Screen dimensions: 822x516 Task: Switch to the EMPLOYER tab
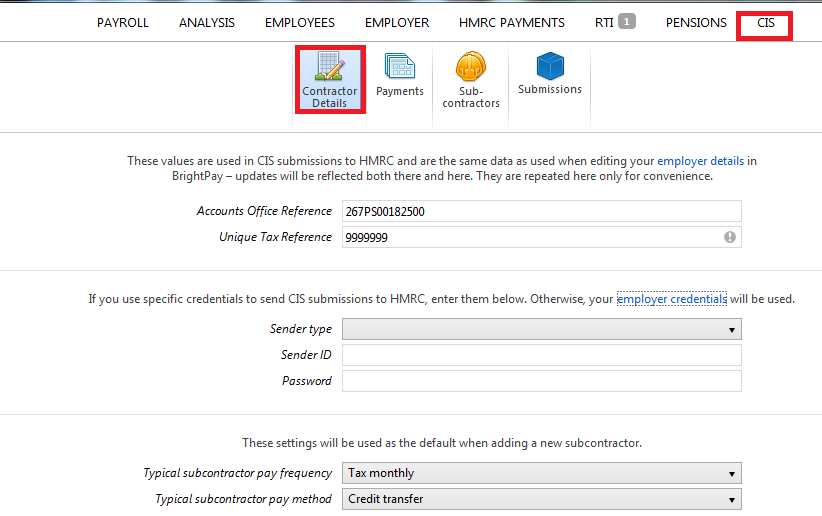tap(397, 23)
